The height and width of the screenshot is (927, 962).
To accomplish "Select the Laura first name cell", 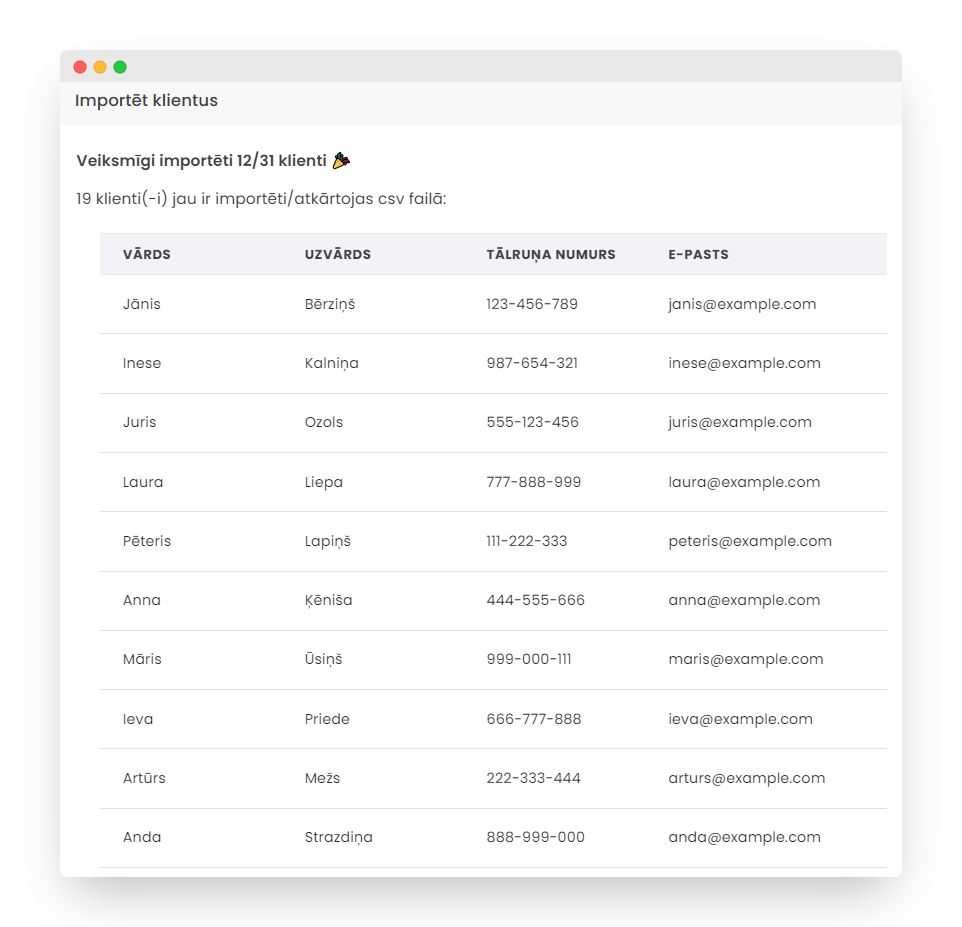I will coord(143,482).
